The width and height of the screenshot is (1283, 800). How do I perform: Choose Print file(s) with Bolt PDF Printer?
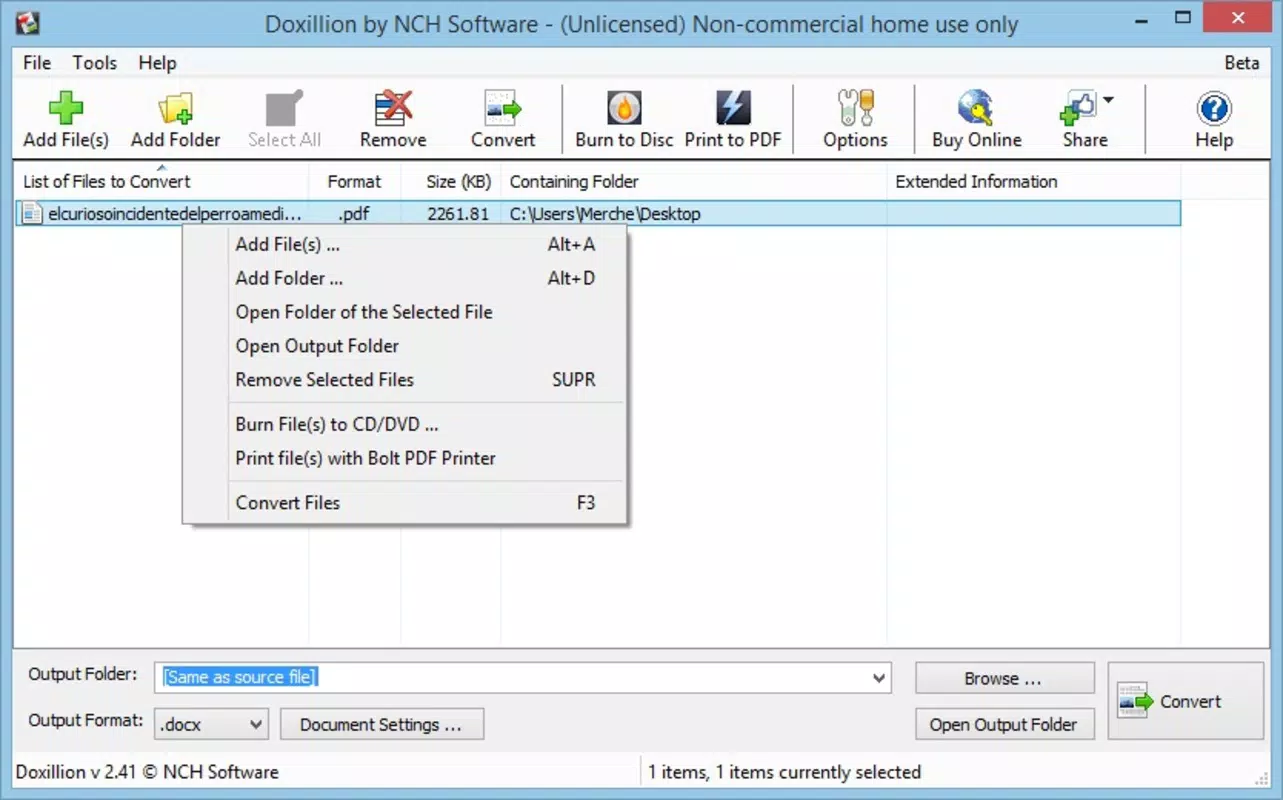(405, 458)
